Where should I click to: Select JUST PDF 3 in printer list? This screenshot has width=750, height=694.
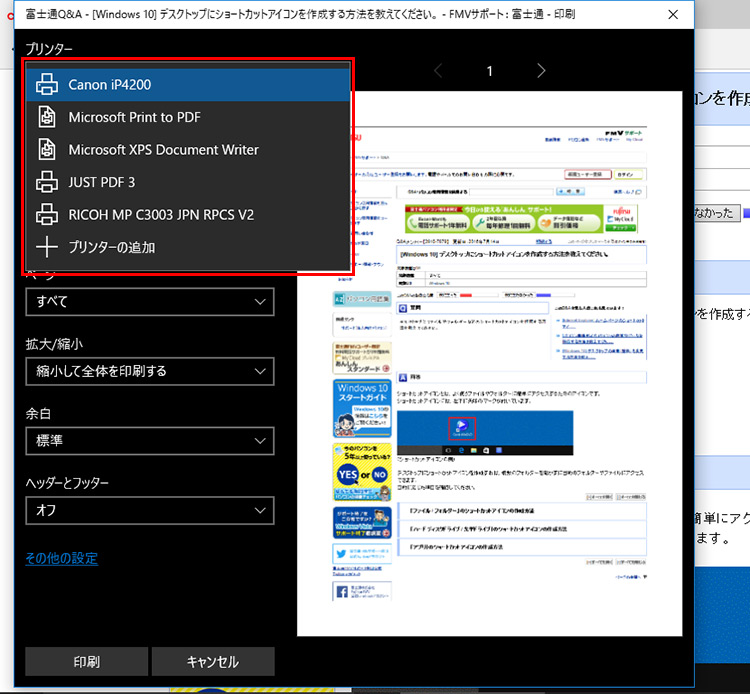pyautogui.click(x=102, y=182)
